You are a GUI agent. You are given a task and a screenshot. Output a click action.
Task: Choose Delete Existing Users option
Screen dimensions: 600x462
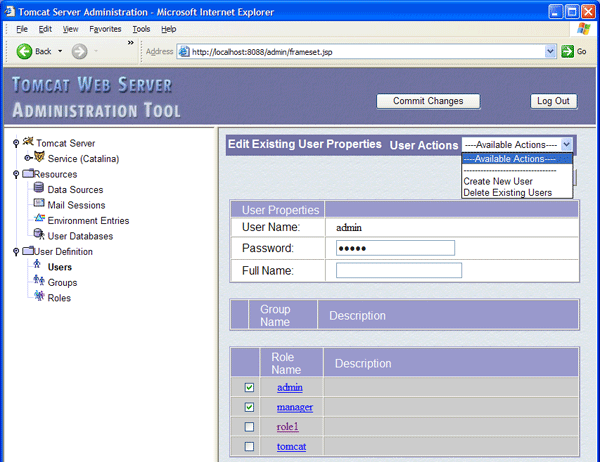[x=507, y=192]
